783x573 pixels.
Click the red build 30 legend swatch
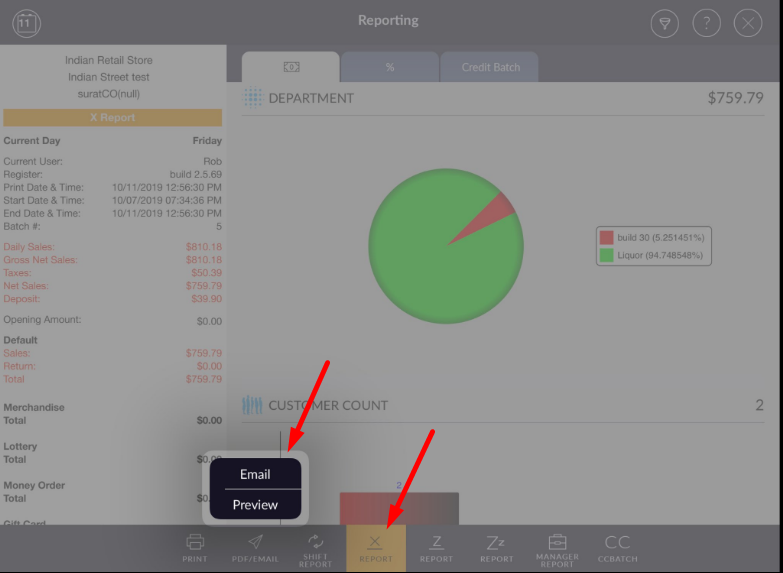point(606,238)
